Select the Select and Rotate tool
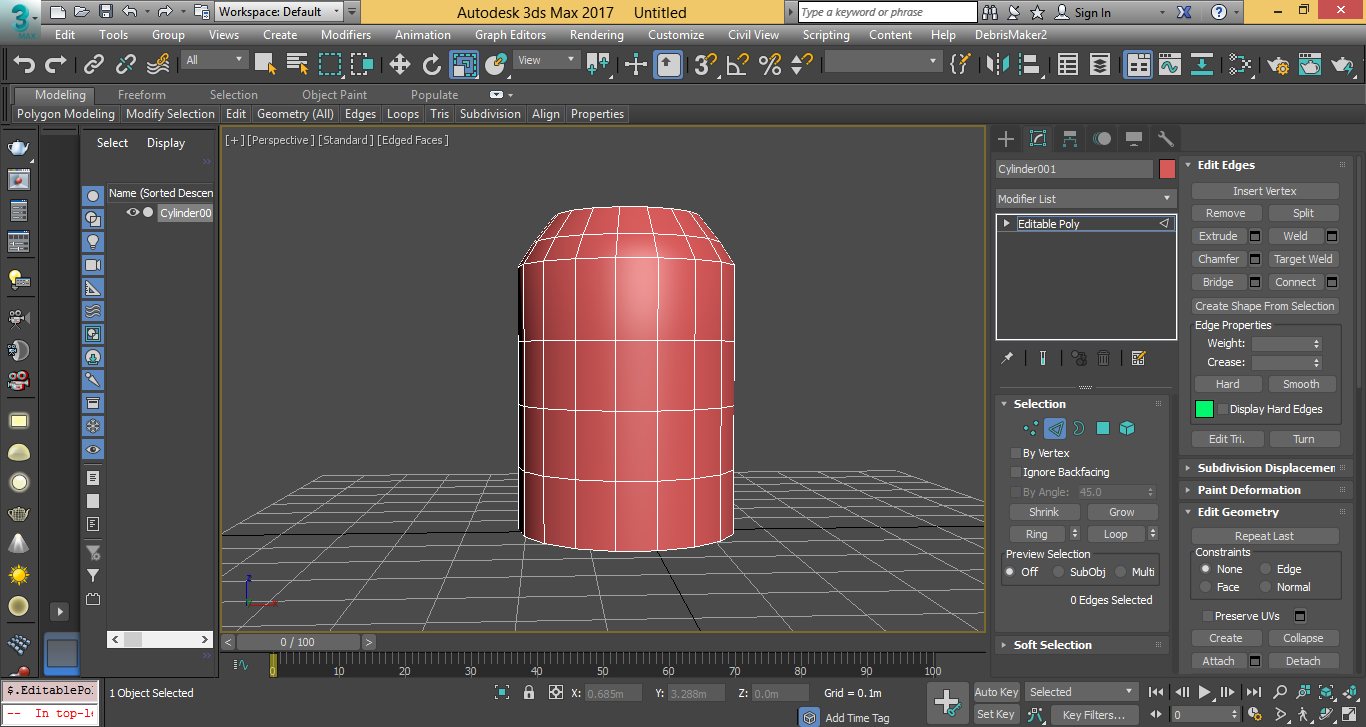The height and width of the screenshot is (727, 1366). pyautogui.click(x=432, y=64)
